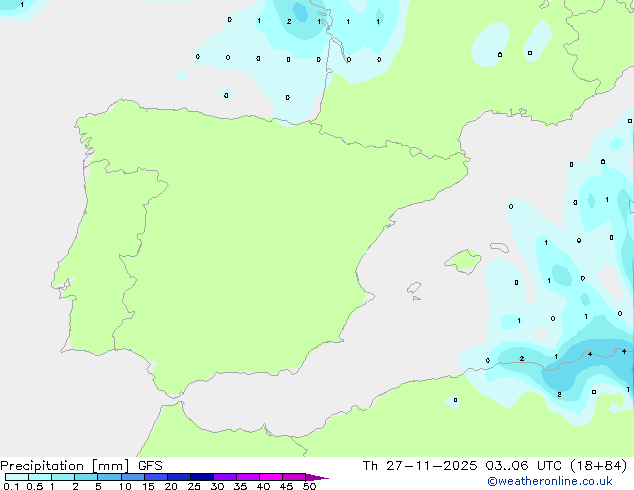The image size is (634, 490).
Task: Click the legend label "0.5"
Action: (35, 486)
